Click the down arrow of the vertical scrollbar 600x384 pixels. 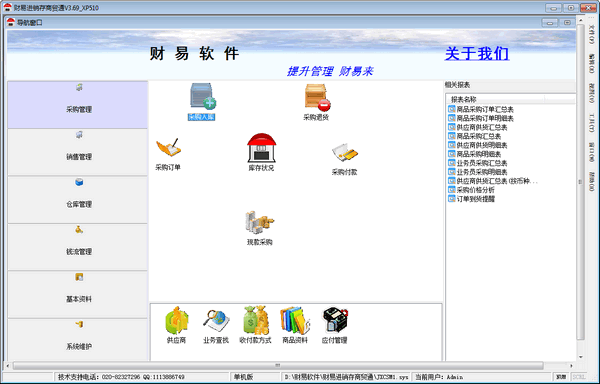[x=581, y=357]
